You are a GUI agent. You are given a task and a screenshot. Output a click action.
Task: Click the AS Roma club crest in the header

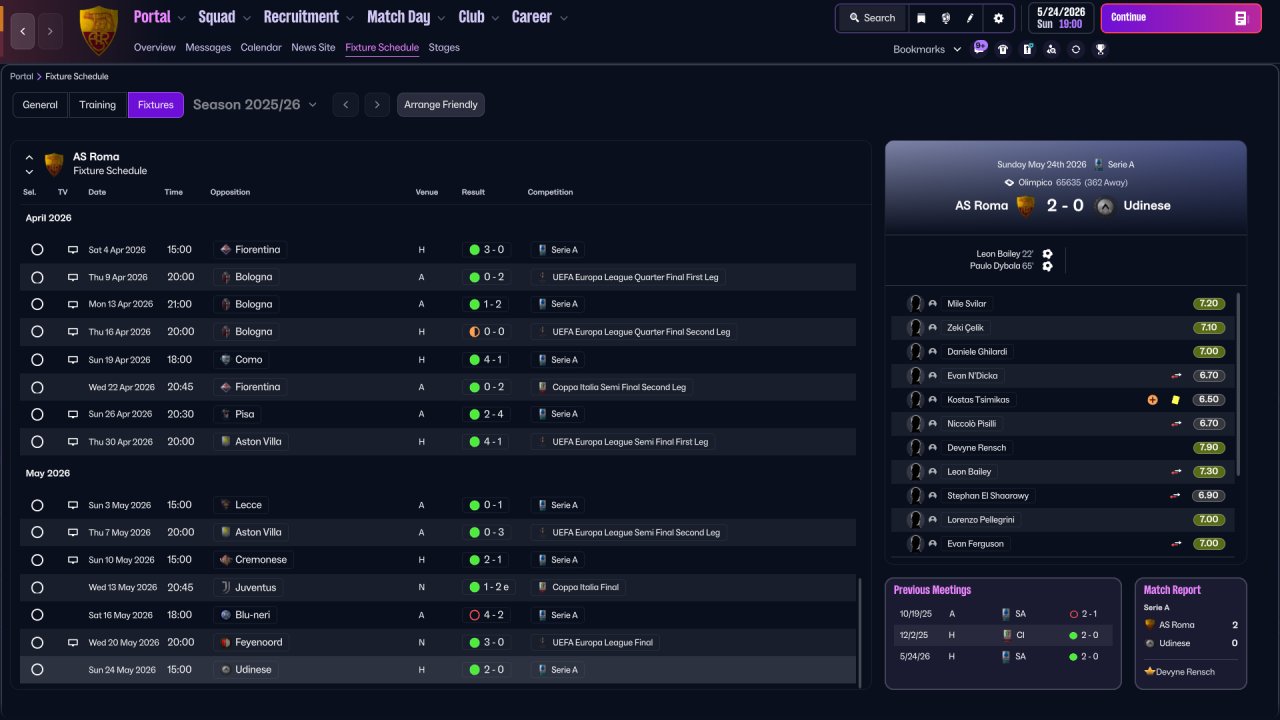[98, 30]
